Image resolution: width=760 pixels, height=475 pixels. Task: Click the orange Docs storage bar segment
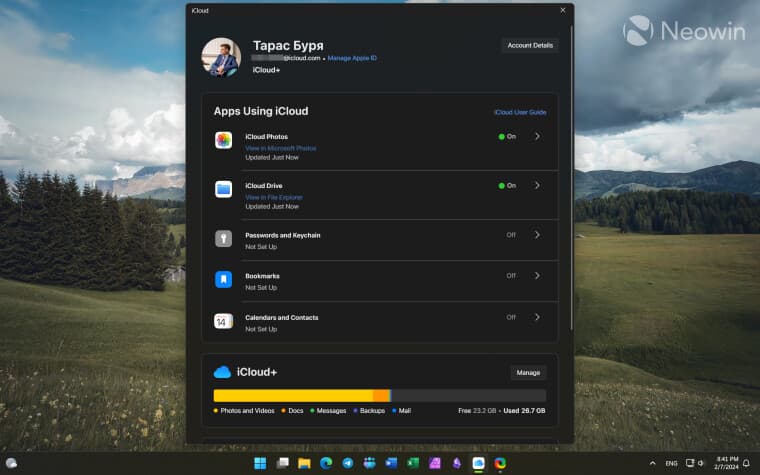tap(381, 396)
